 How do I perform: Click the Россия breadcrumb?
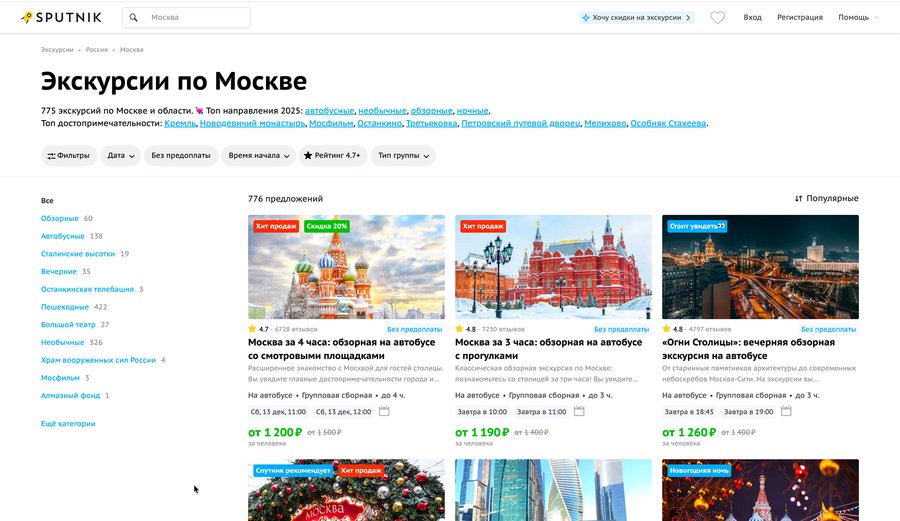(96, 50)
